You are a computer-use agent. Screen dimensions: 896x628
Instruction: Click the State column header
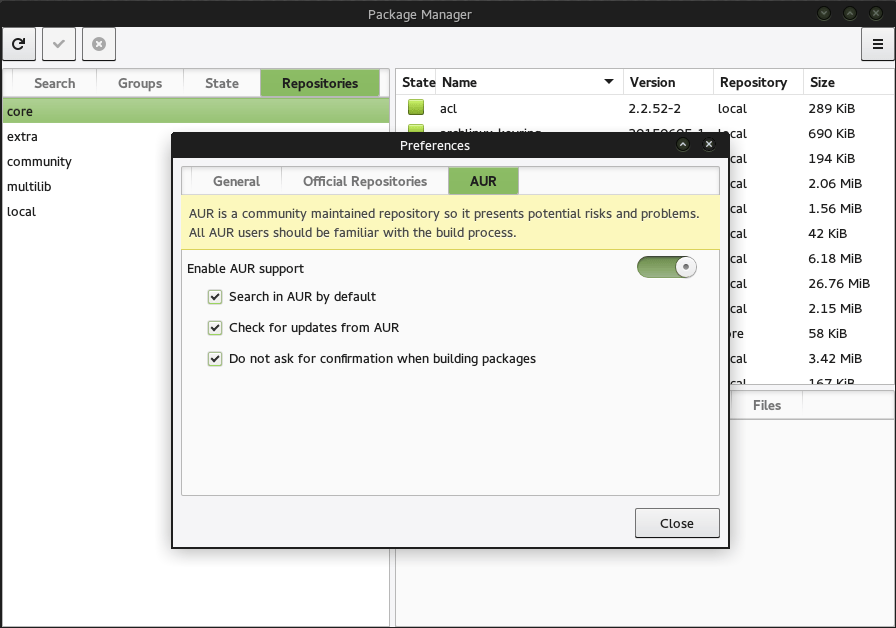click(418, 82)
